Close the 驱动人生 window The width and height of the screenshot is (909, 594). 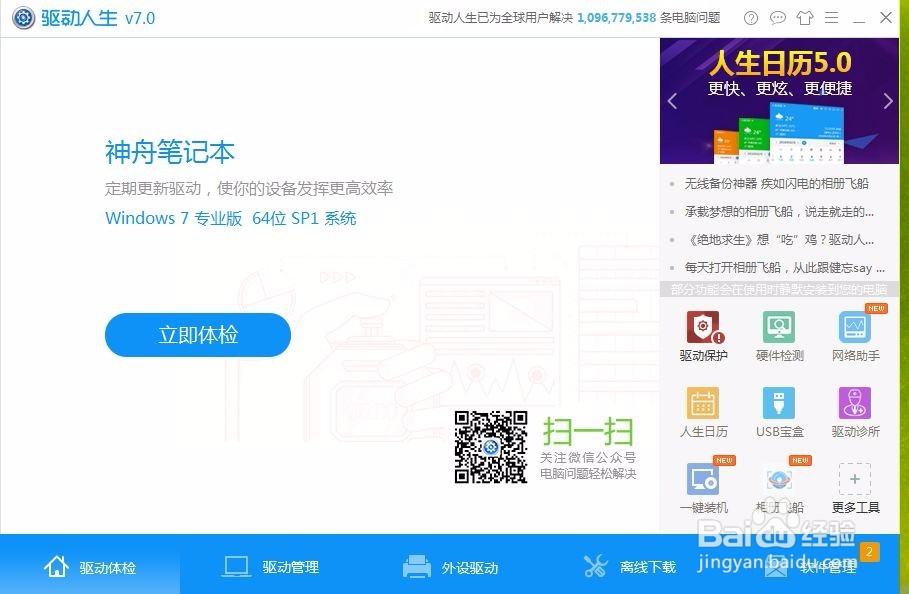(886, 17)
